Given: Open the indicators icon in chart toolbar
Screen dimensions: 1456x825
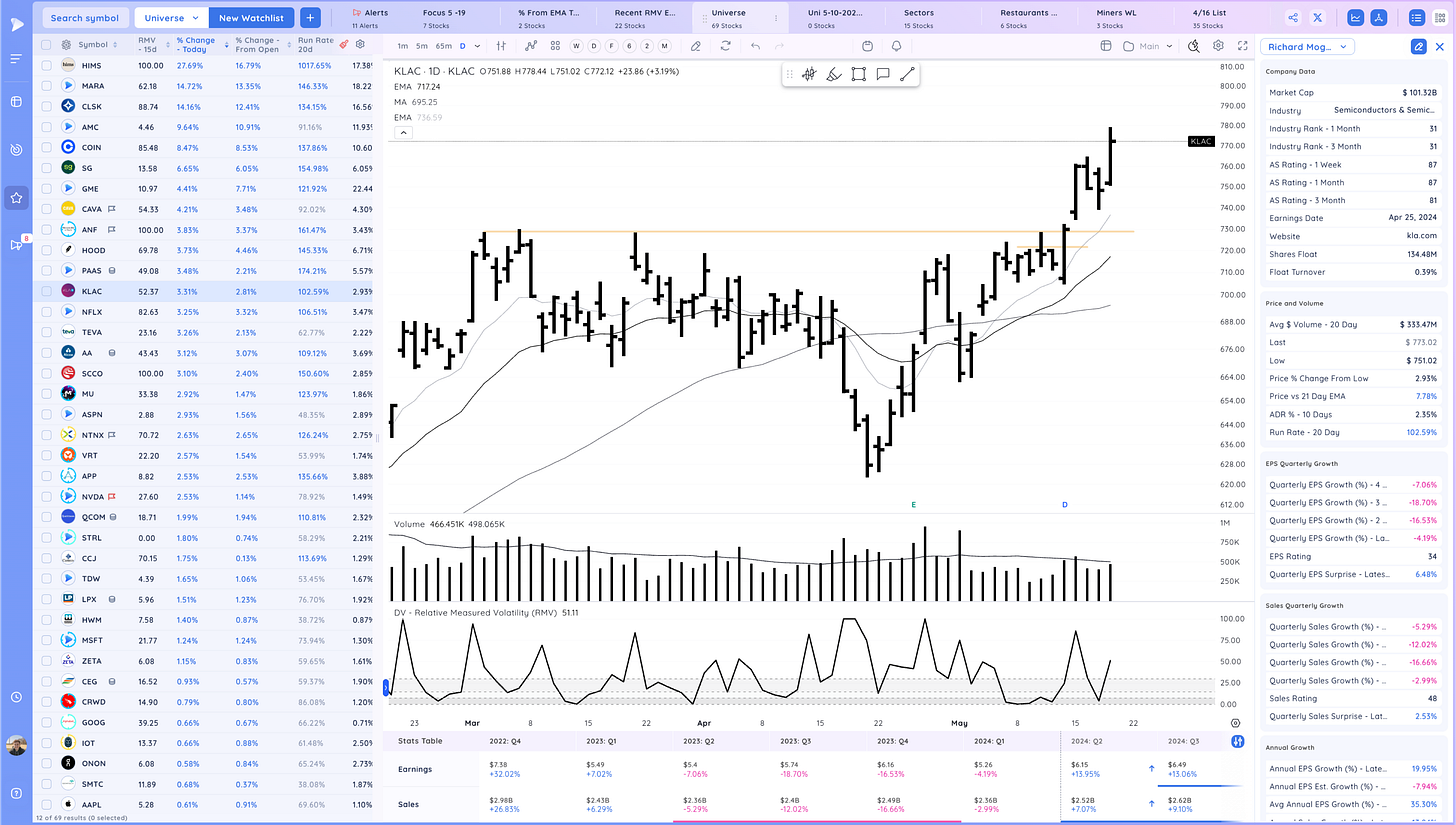Looking at the screenshot, I should point(530,46).
